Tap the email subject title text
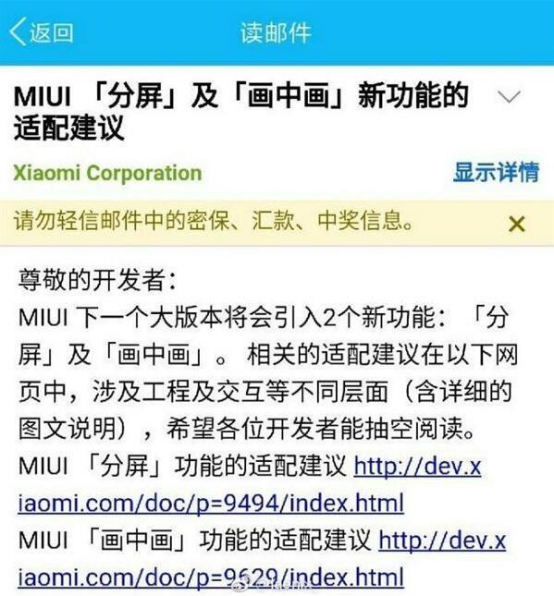Screen dimensions: 554x596 (x=241, y=111)
